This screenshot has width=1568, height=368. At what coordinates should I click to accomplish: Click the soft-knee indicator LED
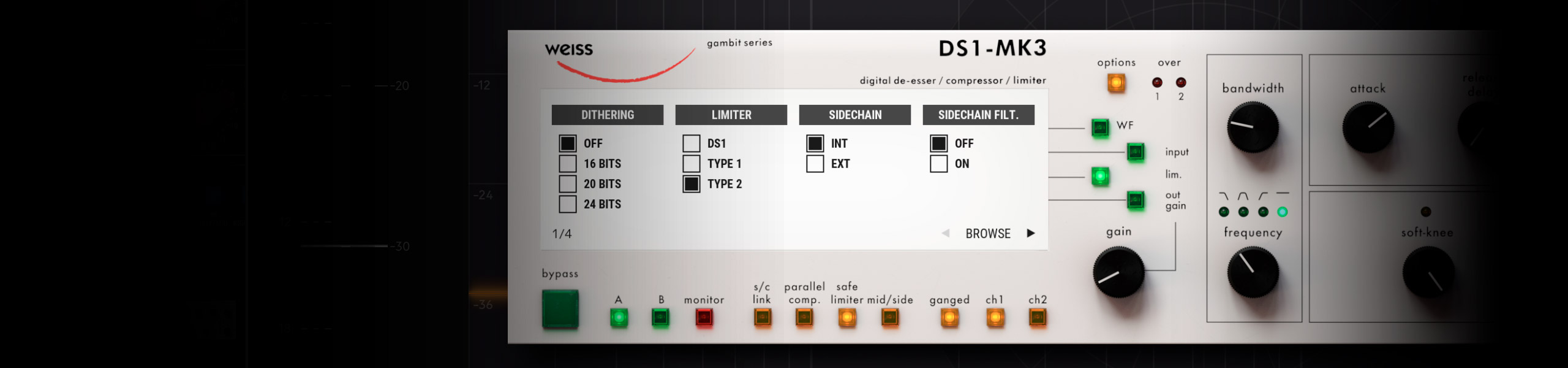point(1426,212)
